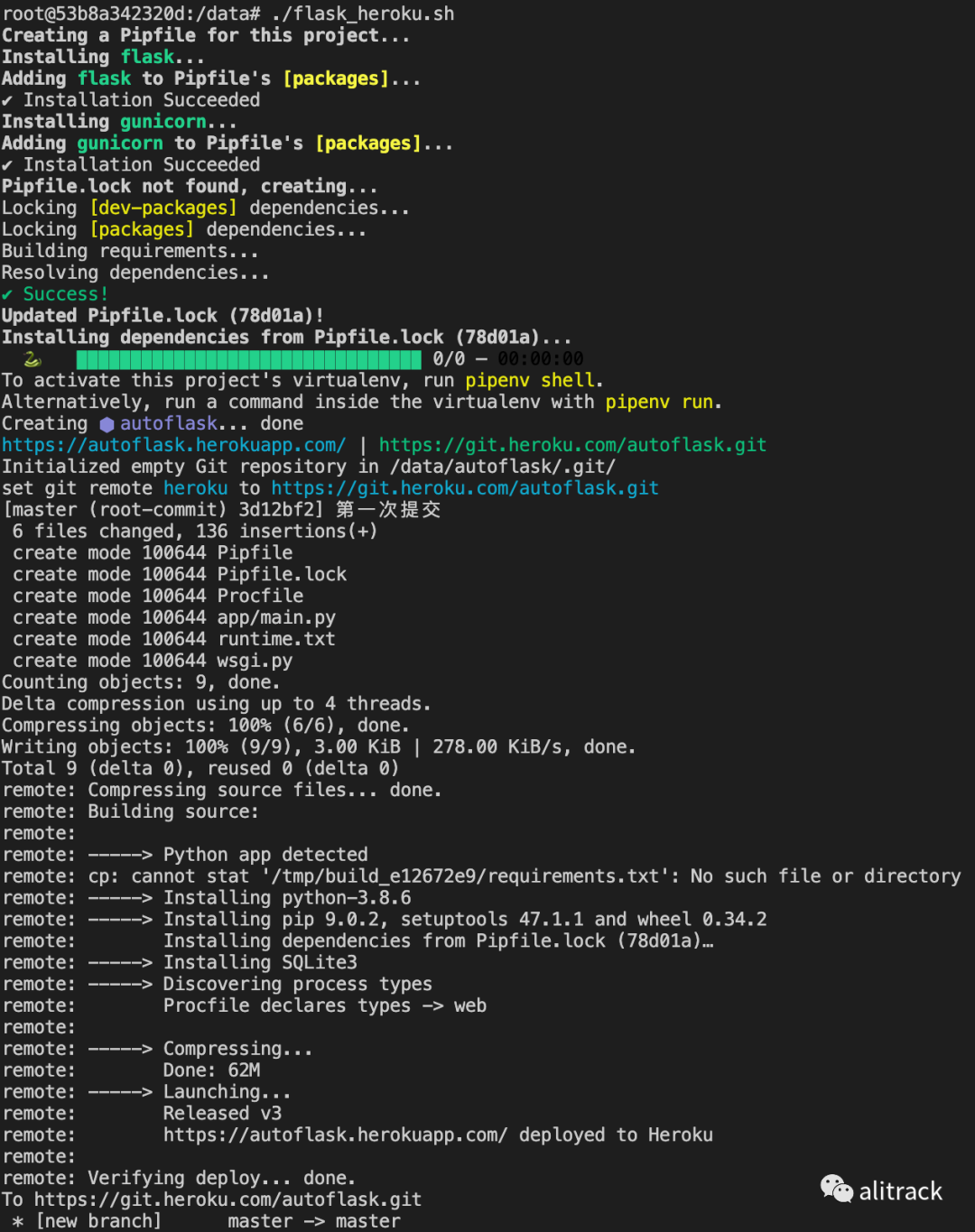975x1232 pixels.
Task: Click 'create mode 100644 app/main.py' line
Action: click(x=174, y=617)
